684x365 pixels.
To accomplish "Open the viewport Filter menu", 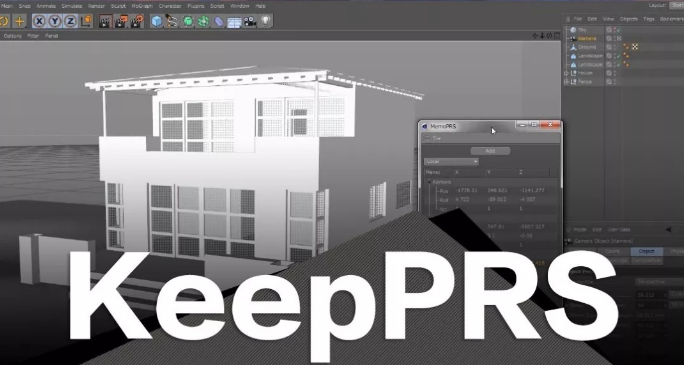I will pos(33,36).
